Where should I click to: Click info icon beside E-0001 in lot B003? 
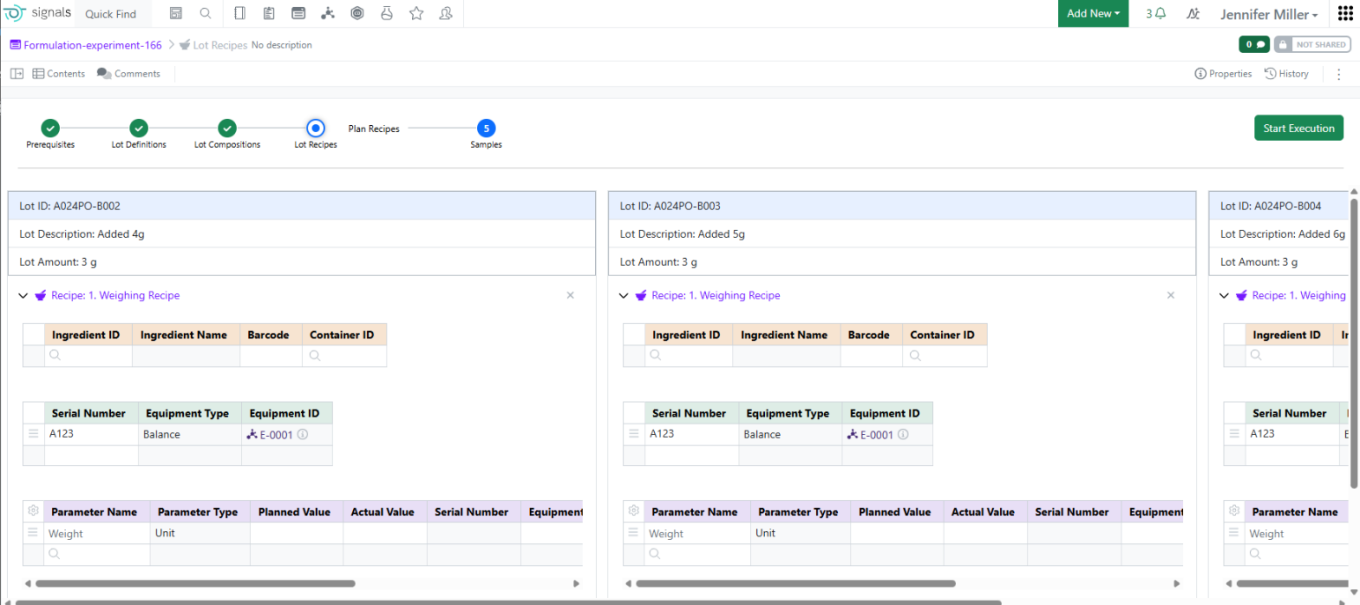pyautogui.click(x=902, y=435)
